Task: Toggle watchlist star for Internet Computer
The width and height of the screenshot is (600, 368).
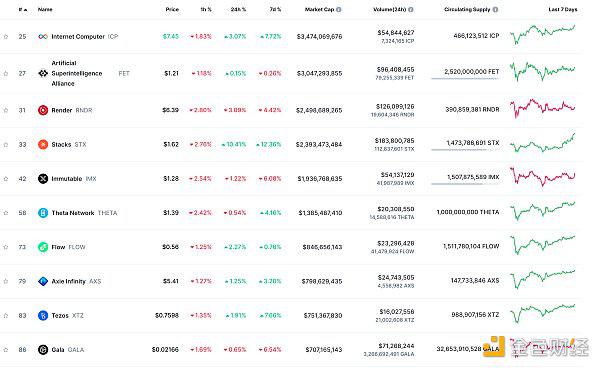Action: pos(6,37)
